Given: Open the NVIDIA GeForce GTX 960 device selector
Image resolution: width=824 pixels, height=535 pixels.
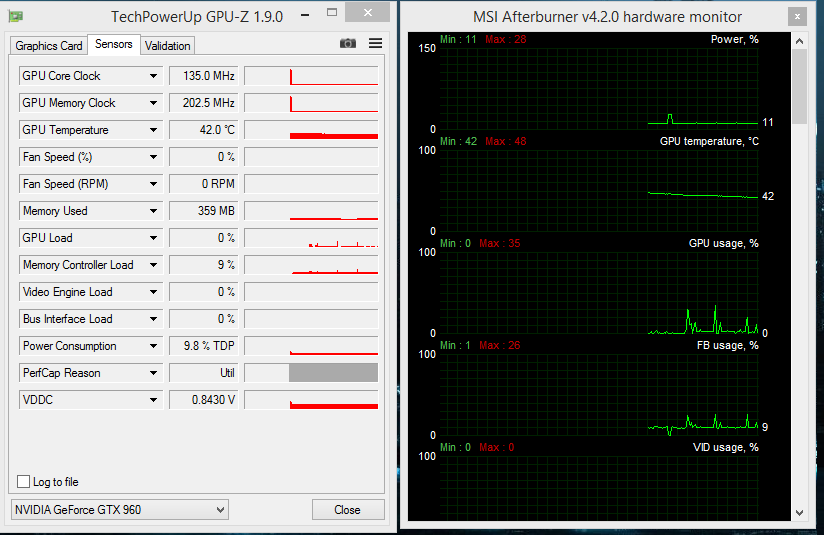Looking at the screenshot, I should [x=119, y=510].
